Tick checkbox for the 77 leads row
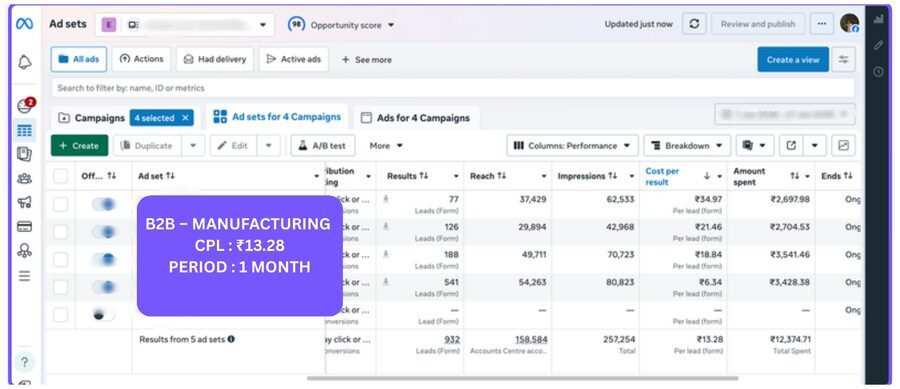Screen dimensions: 900x389 pyautogui.click(x=60, y=204)
